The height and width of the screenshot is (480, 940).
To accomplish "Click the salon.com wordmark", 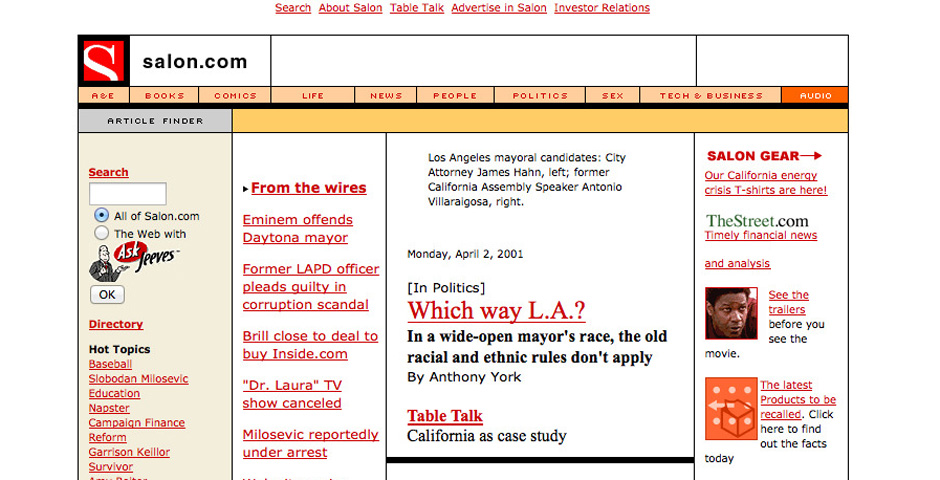I will tap(195, 61).
